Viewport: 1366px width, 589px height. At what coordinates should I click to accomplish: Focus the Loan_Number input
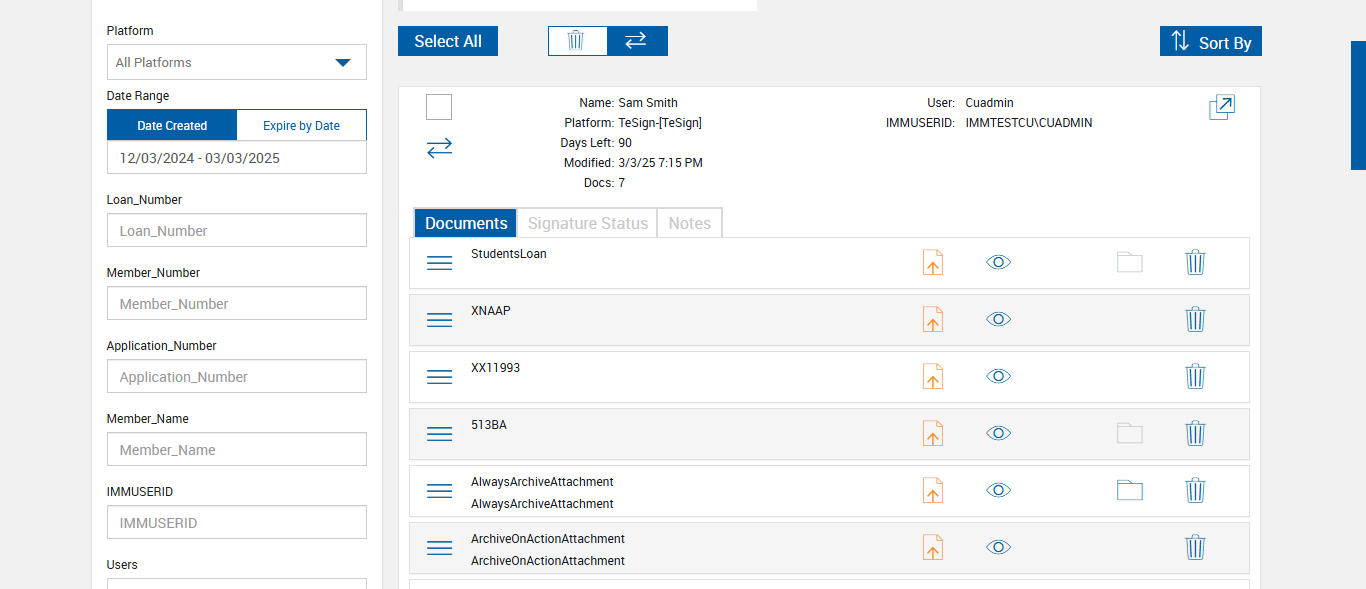[237, 230]
